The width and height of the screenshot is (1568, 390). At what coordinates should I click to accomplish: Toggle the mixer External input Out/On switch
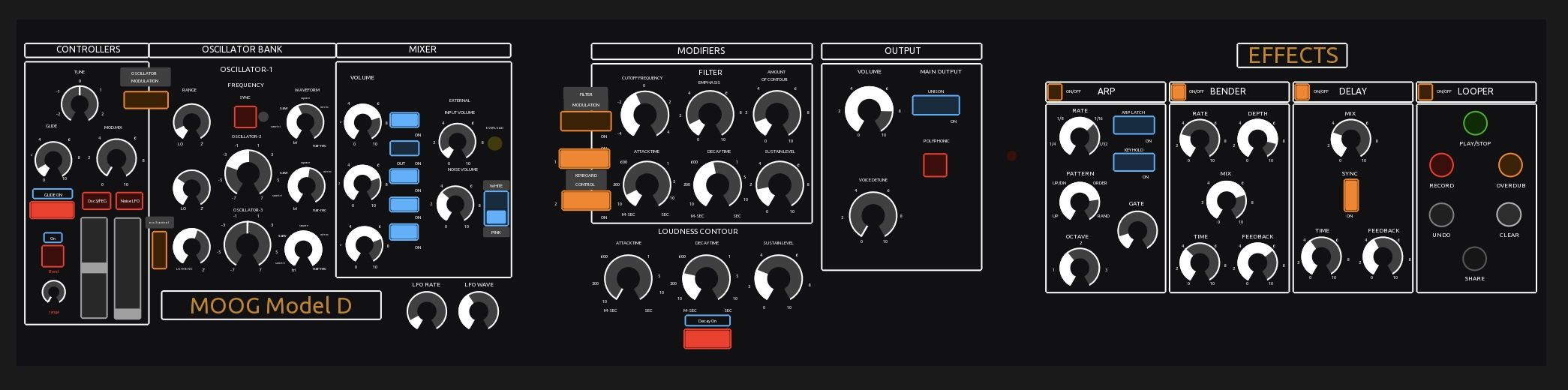[404, 148]
